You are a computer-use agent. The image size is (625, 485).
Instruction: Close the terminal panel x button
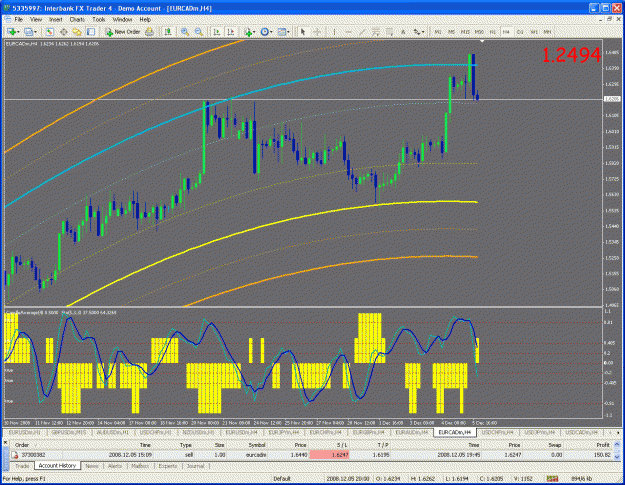point(6,442)
